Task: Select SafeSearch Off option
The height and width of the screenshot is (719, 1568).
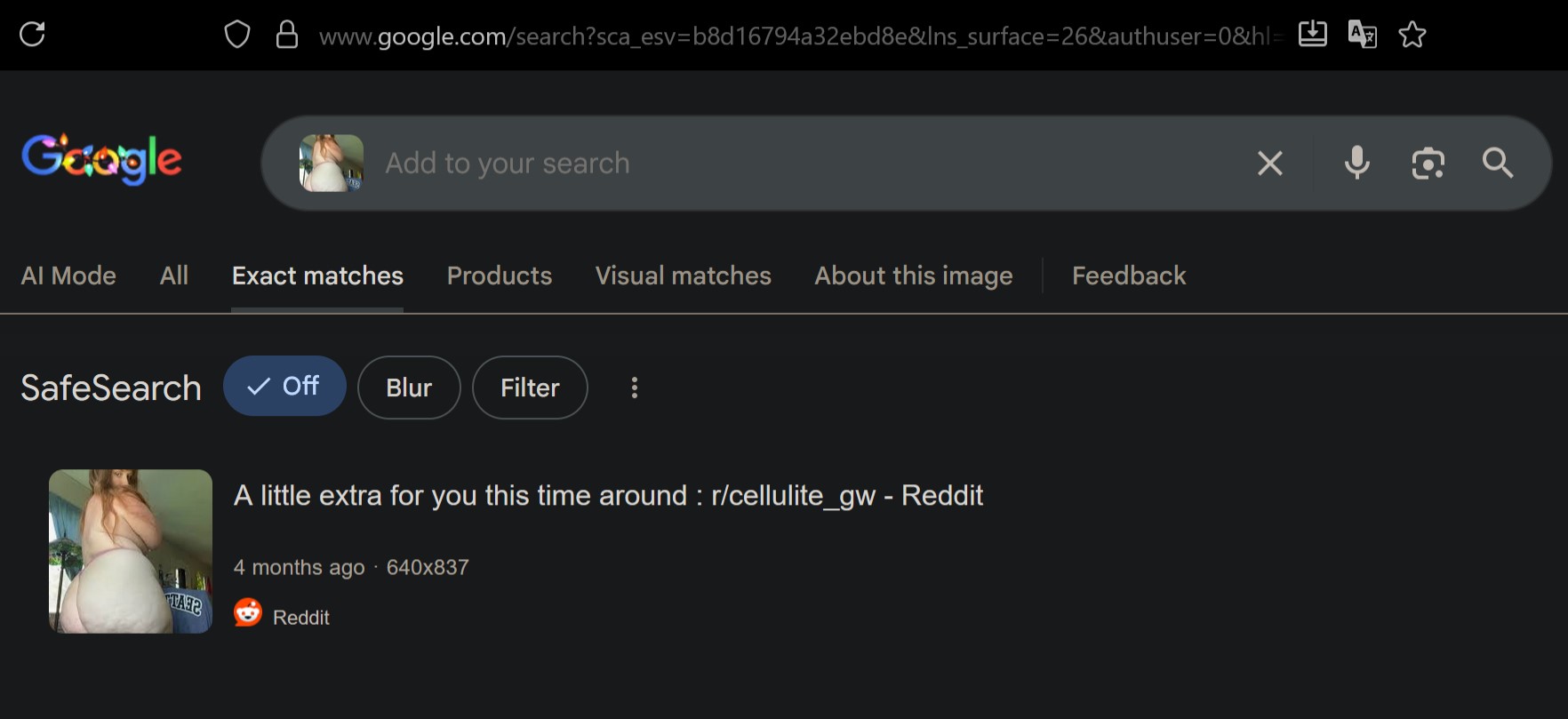Action: pos(284,387)
